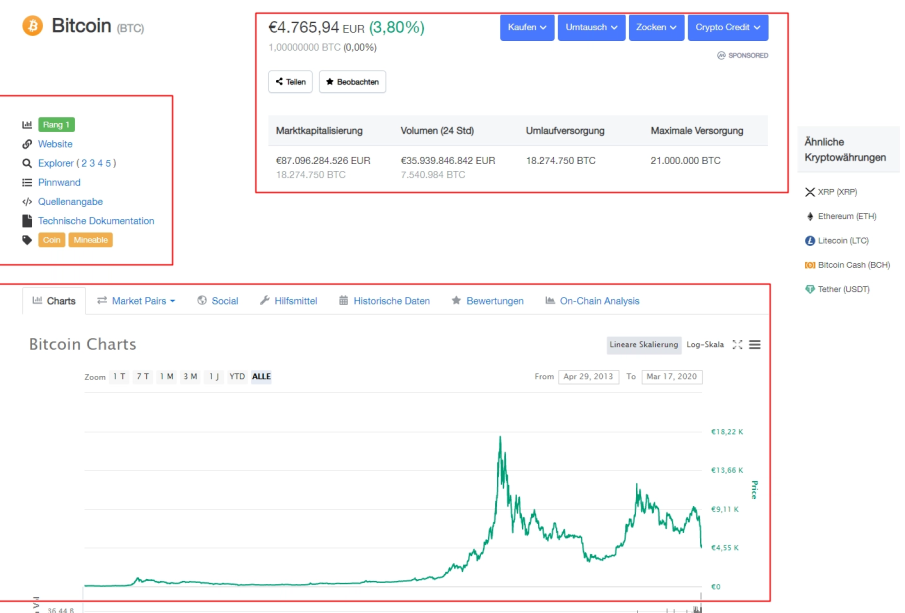905x613 pixels.
Task: Open the chart hamburger menu icon
Action: click(x=755, y=345)
